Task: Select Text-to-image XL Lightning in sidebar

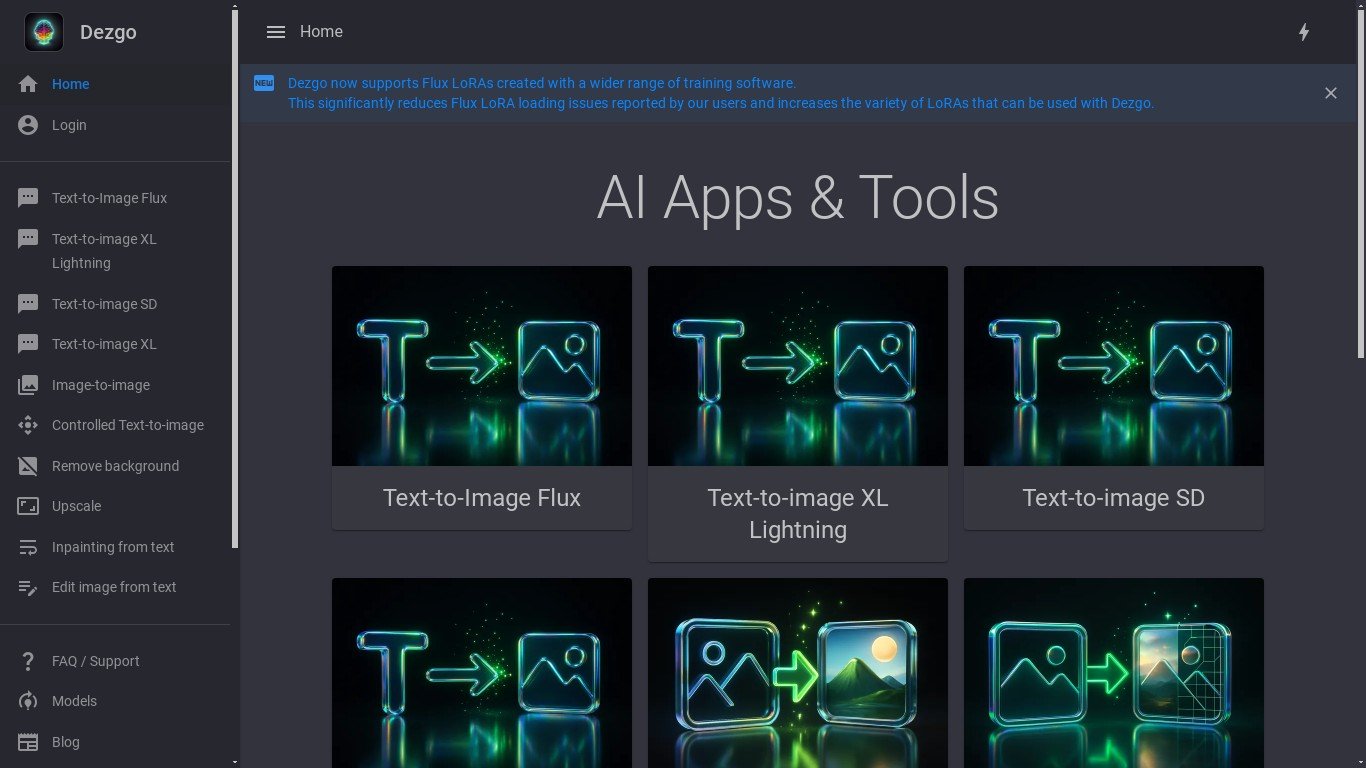Action: 104,251
